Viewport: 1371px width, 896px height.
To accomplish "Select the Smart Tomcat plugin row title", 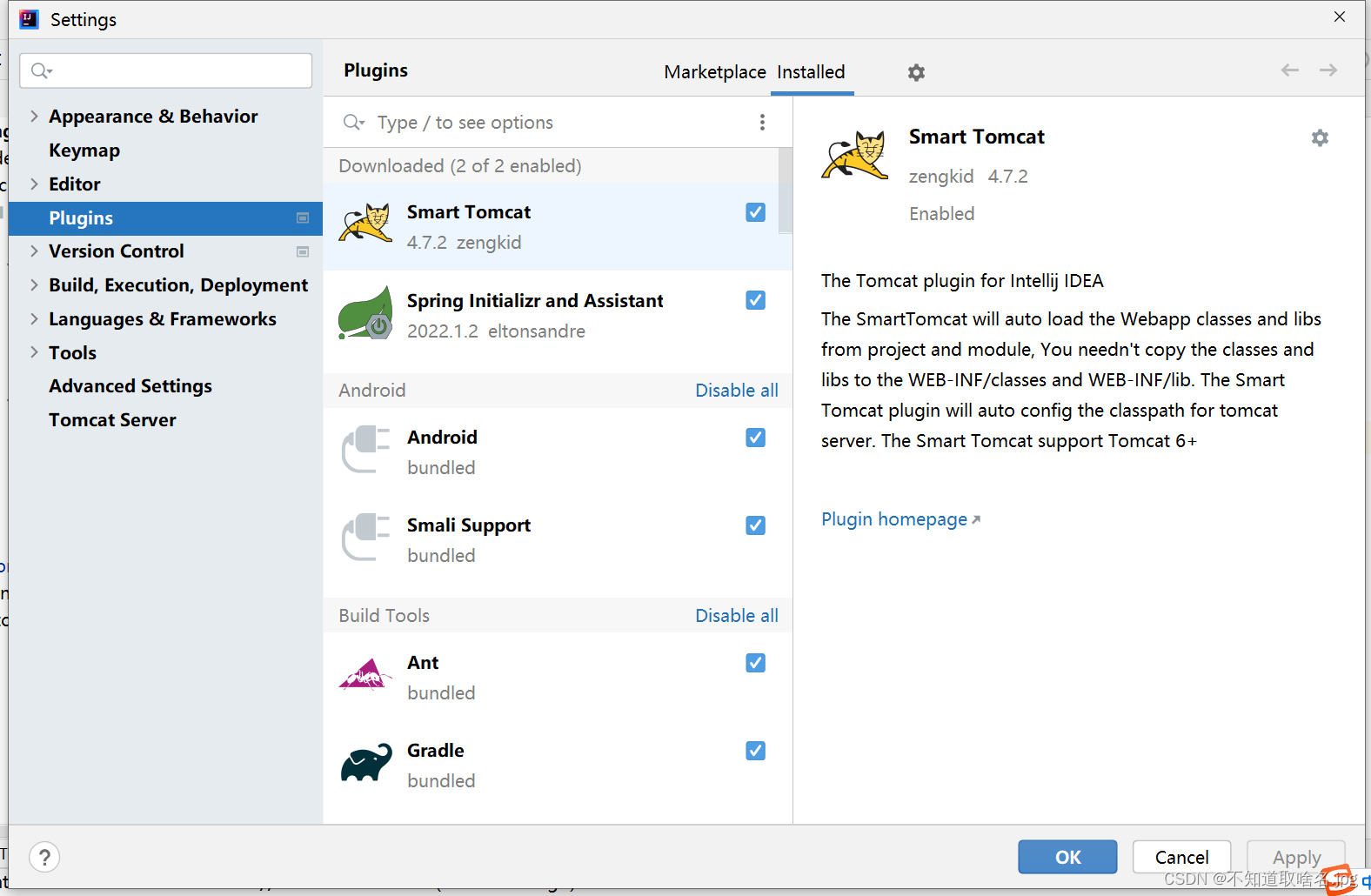I will pyautogui.click(x=469, y=212).
